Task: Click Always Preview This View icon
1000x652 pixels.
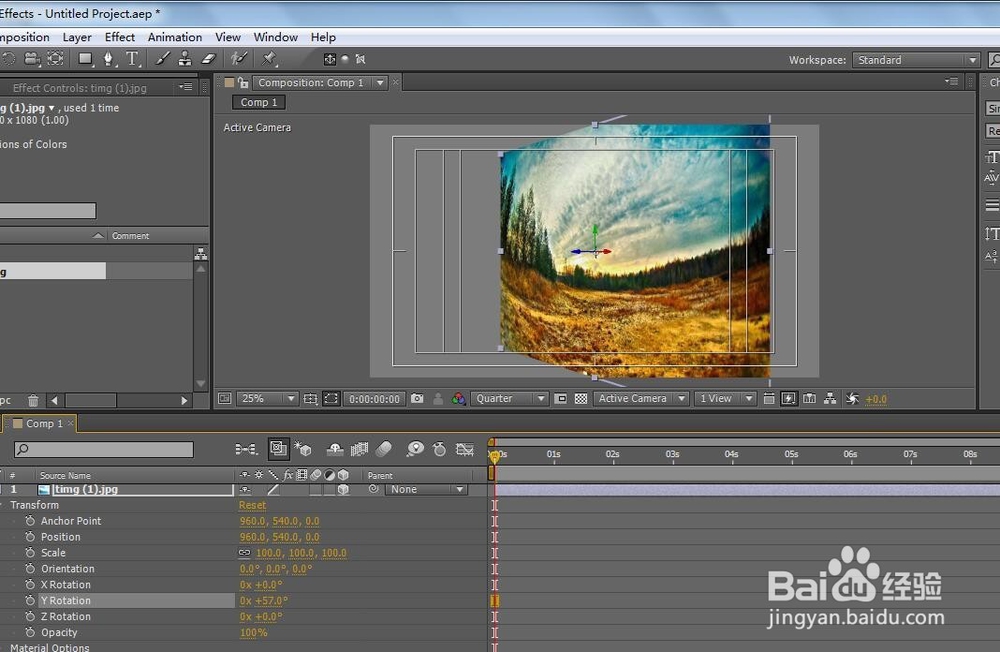Action: (x=224, y=399)
